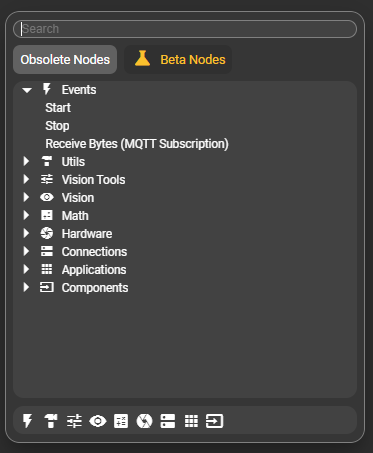Select the Start event node
The width and height of the screenshot is (373, 453).
pyautogui.click(x=58, y=108)
